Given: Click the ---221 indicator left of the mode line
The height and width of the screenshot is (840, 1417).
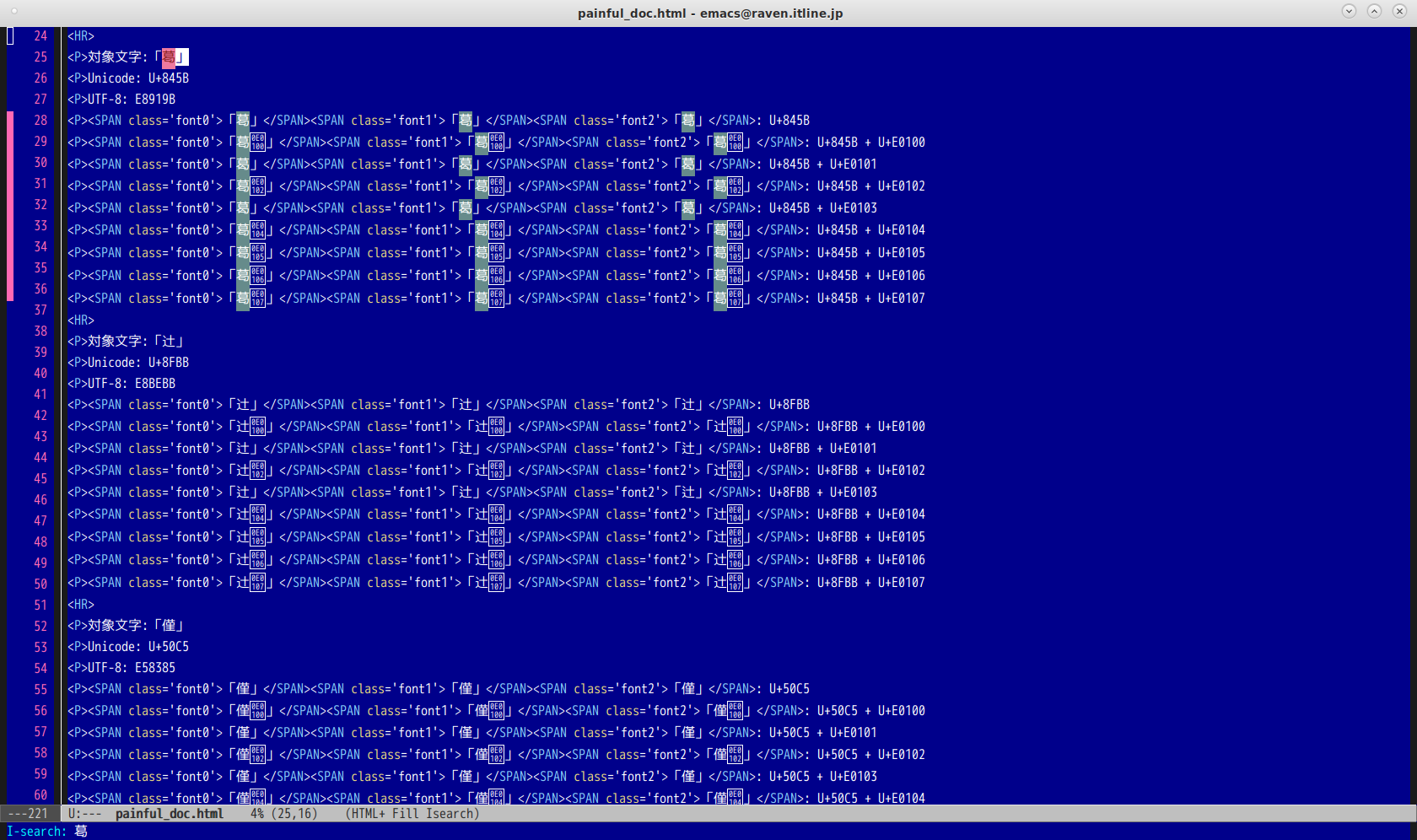Looking at the screenshot, I should (x=29, y=814).
